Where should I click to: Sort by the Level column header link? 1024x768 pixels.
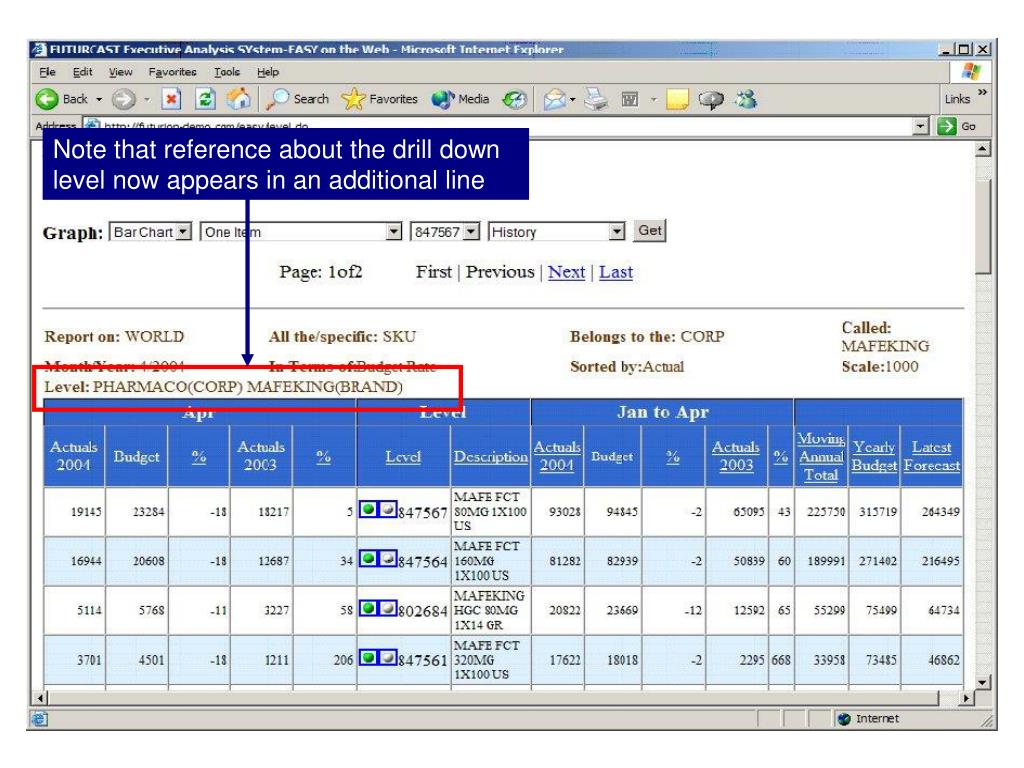403,456
